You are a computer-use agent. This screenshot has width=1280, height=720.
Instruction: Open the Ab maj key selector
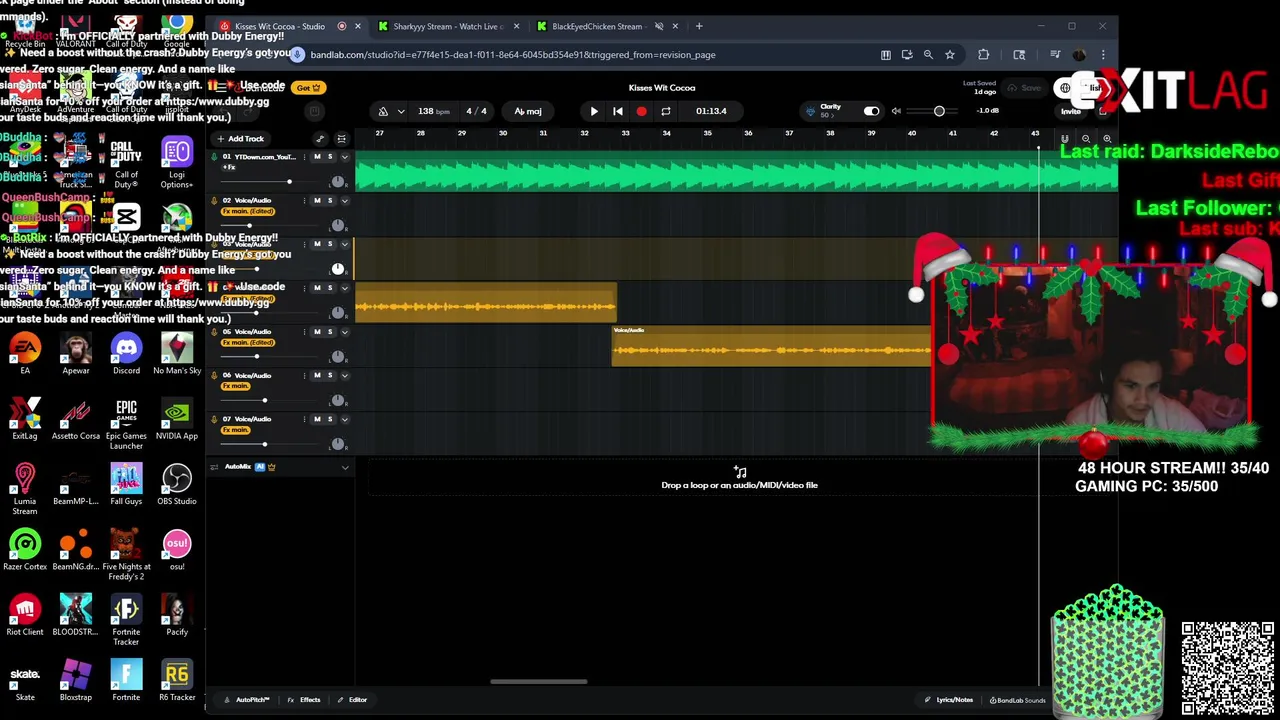(528, 111)
